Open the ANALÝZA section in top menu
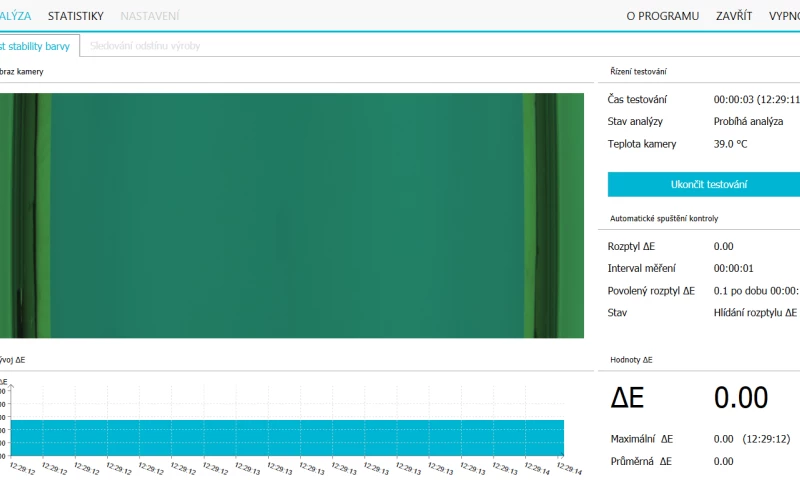This screenshot has height=480, width=800. pyautogui.click(x=15, y=16)
